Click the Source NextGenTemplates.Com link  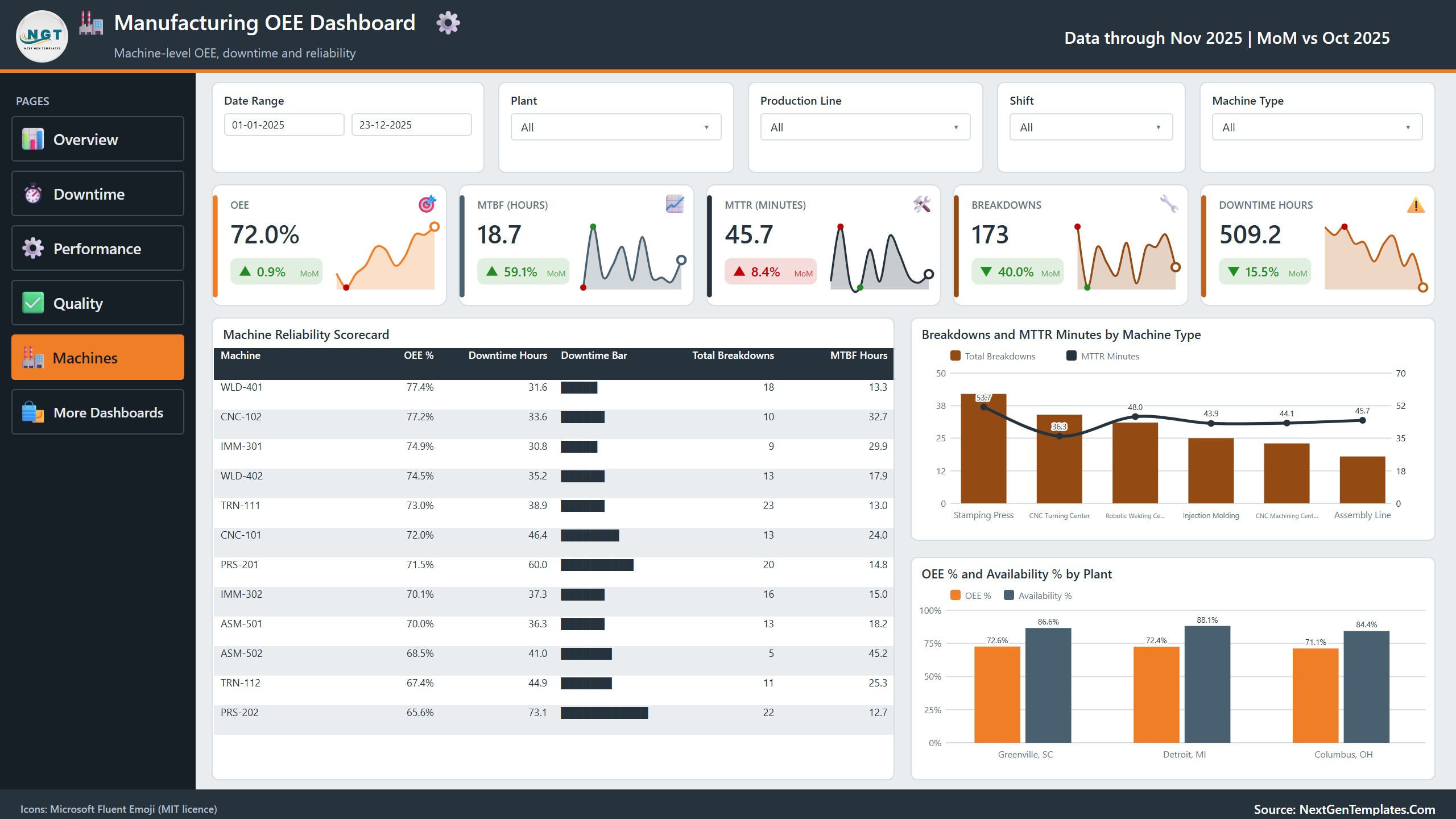[x=1345, y=809]
